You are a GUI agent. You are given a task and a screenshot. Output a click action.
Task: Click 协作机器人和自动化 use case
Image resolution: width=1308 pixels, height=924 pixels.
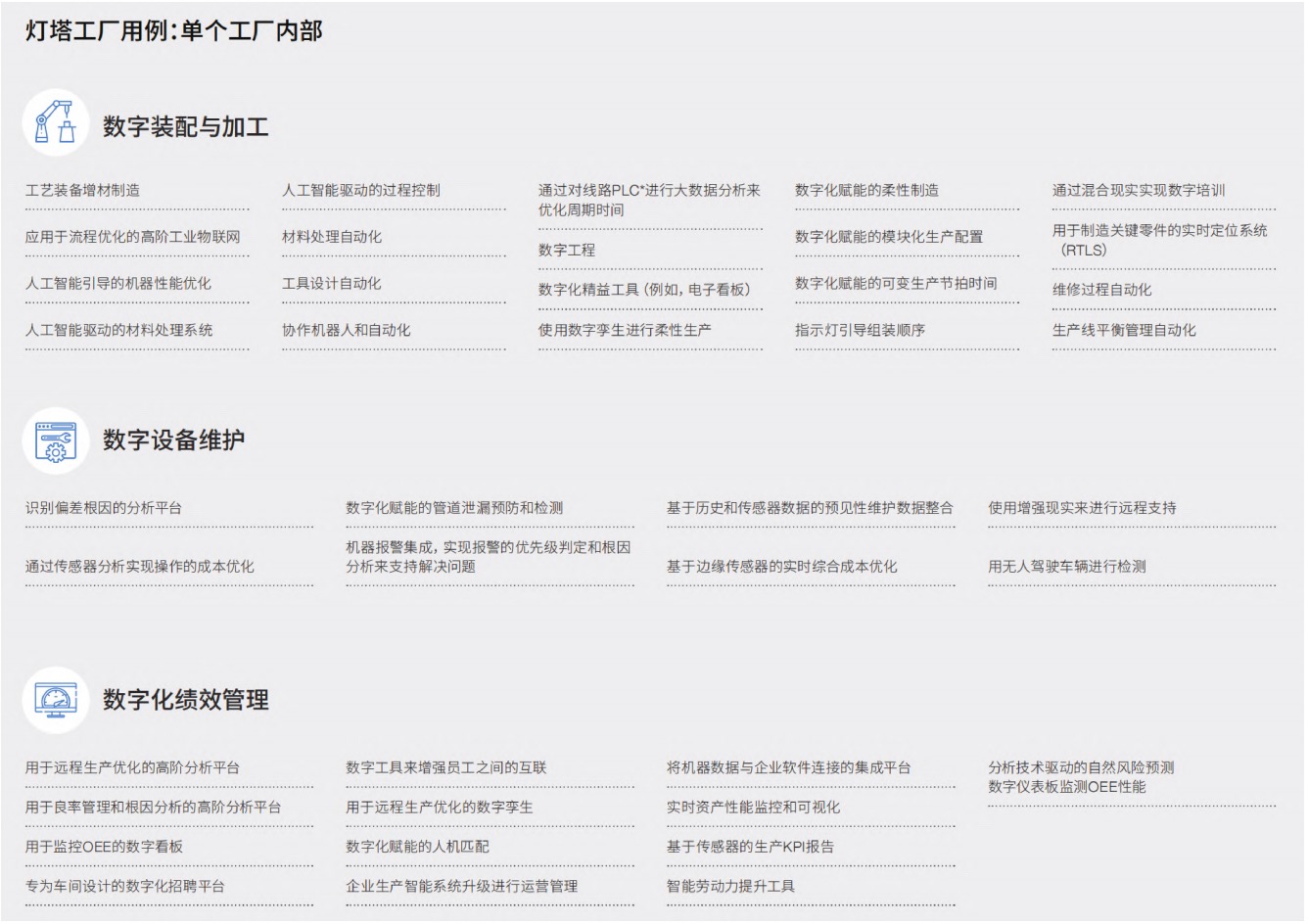[x=346, y=330]
